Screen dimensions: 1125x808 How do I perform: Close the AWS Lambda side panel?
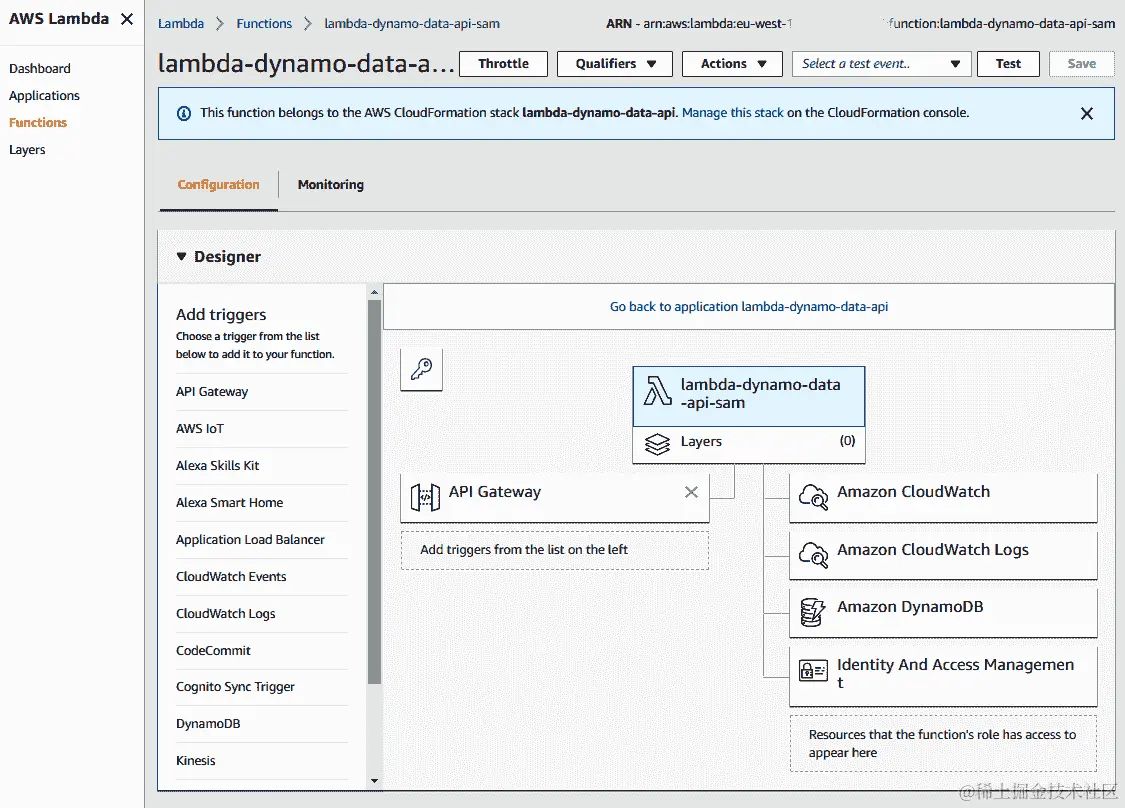tap(127, 19)
